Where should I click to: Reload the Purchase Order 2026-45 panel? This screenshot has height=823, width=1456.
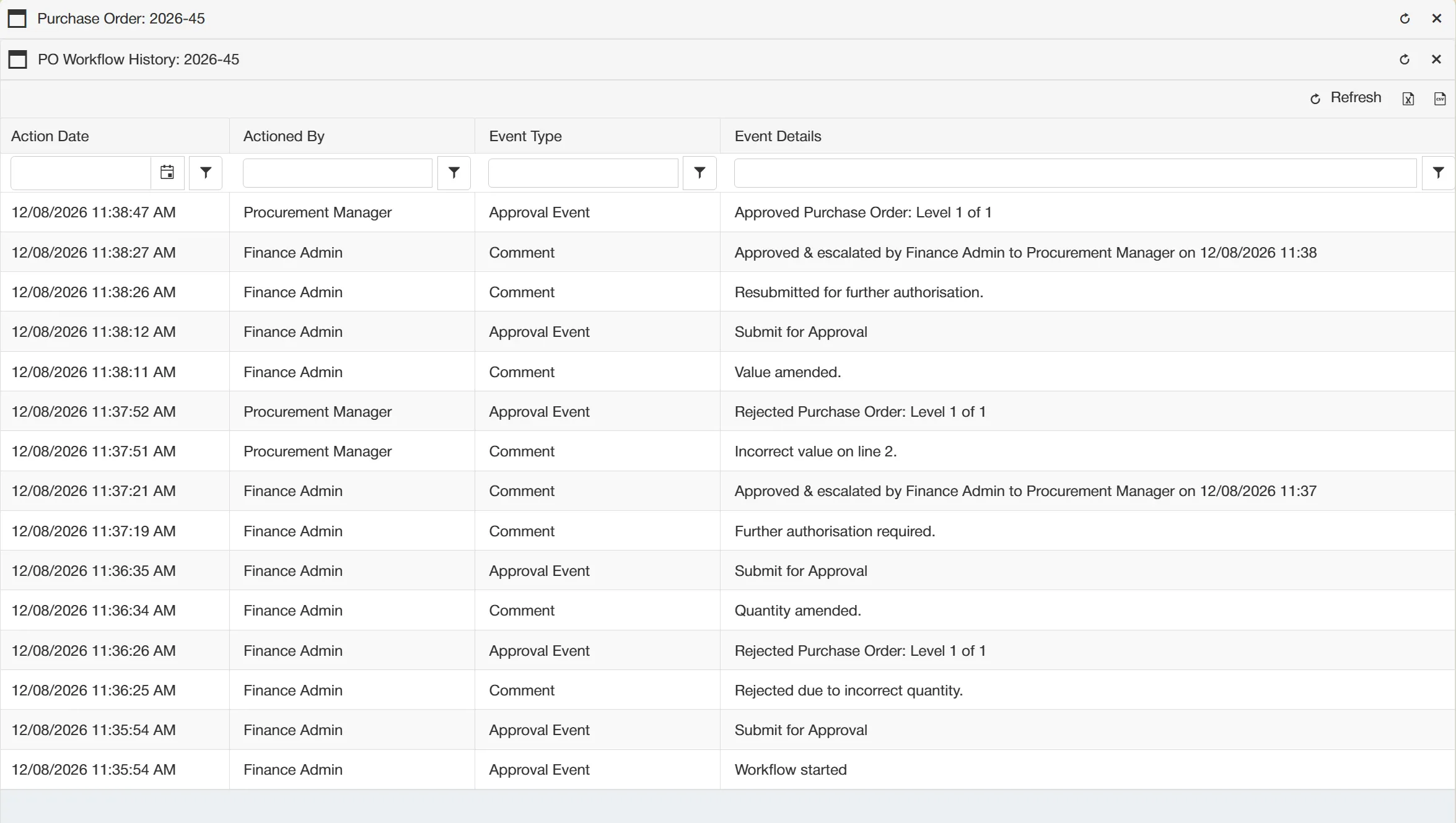coord(1405,19)
